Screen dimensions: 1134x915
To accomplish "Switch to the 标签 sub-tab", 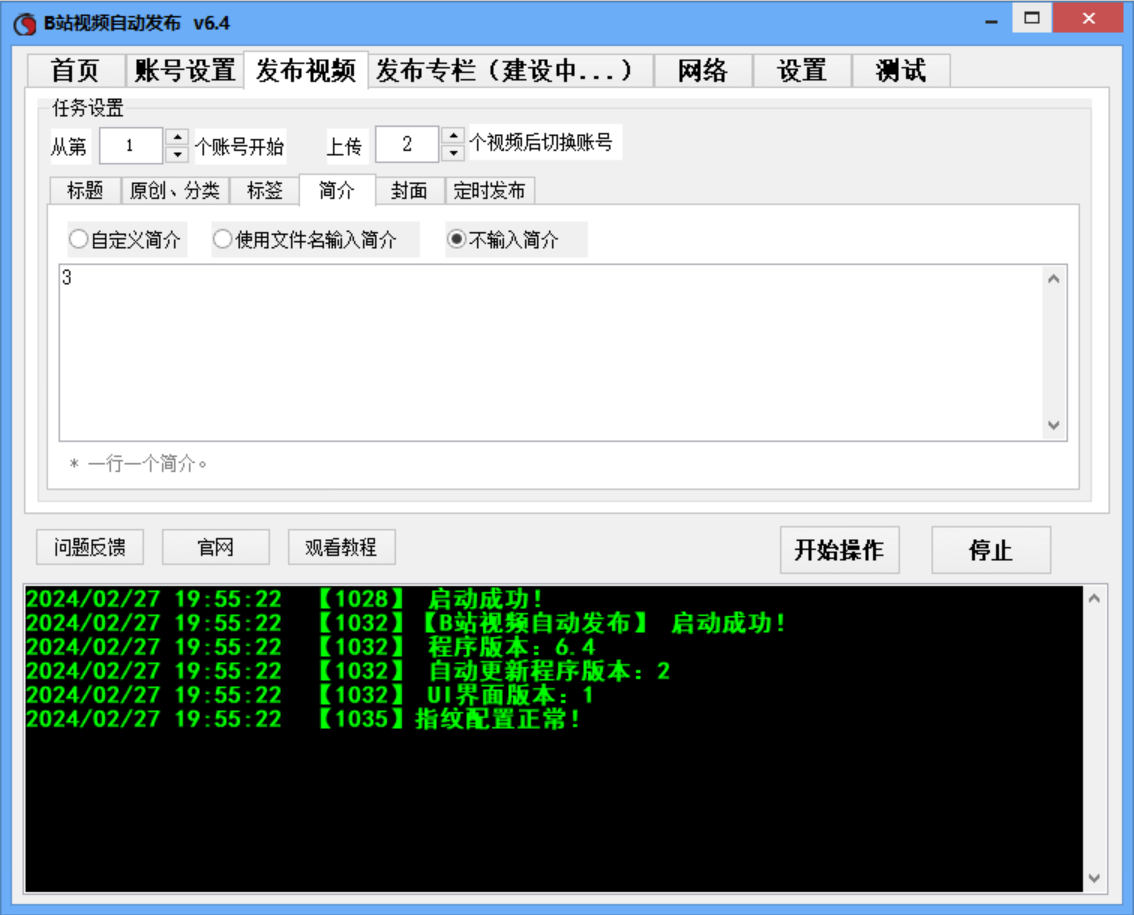I will 264,191.
